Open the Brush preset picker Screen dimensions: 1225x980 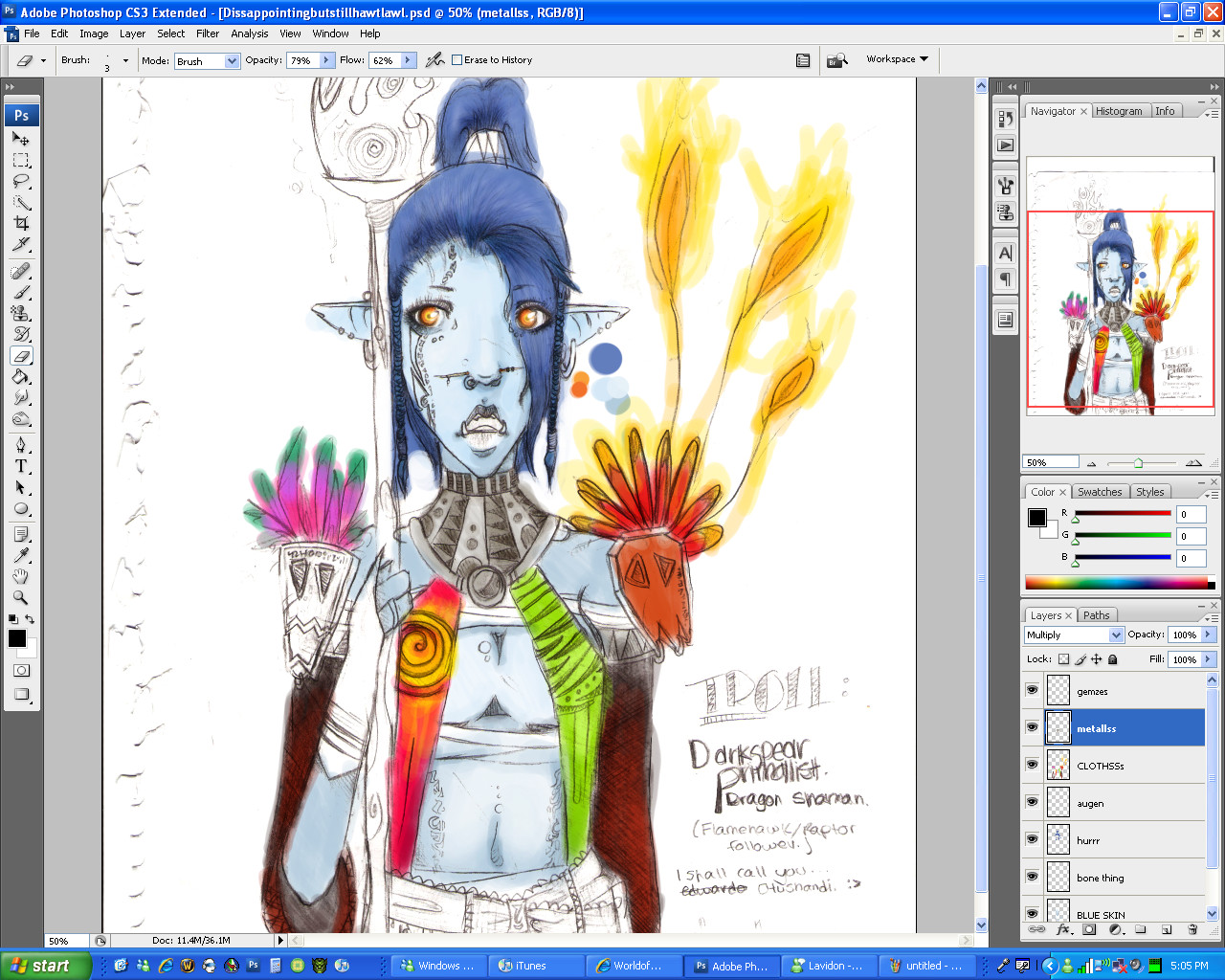(x=125, y=60)
